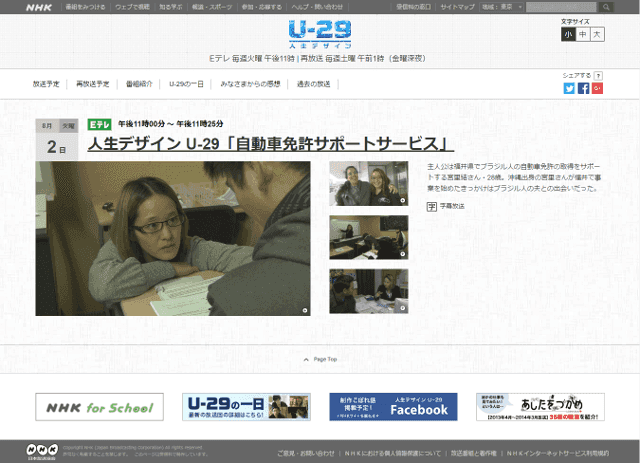The image size is (640, 463).
Task: Click the 字幕放送 label
Action: [452, 207]
